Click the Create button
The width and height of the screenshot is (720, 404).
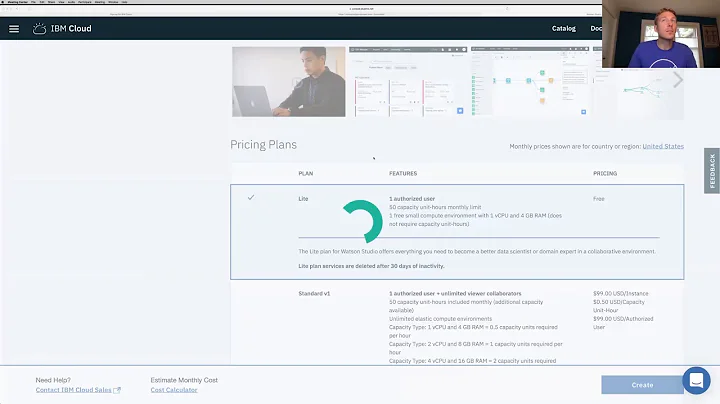[642, 385]
